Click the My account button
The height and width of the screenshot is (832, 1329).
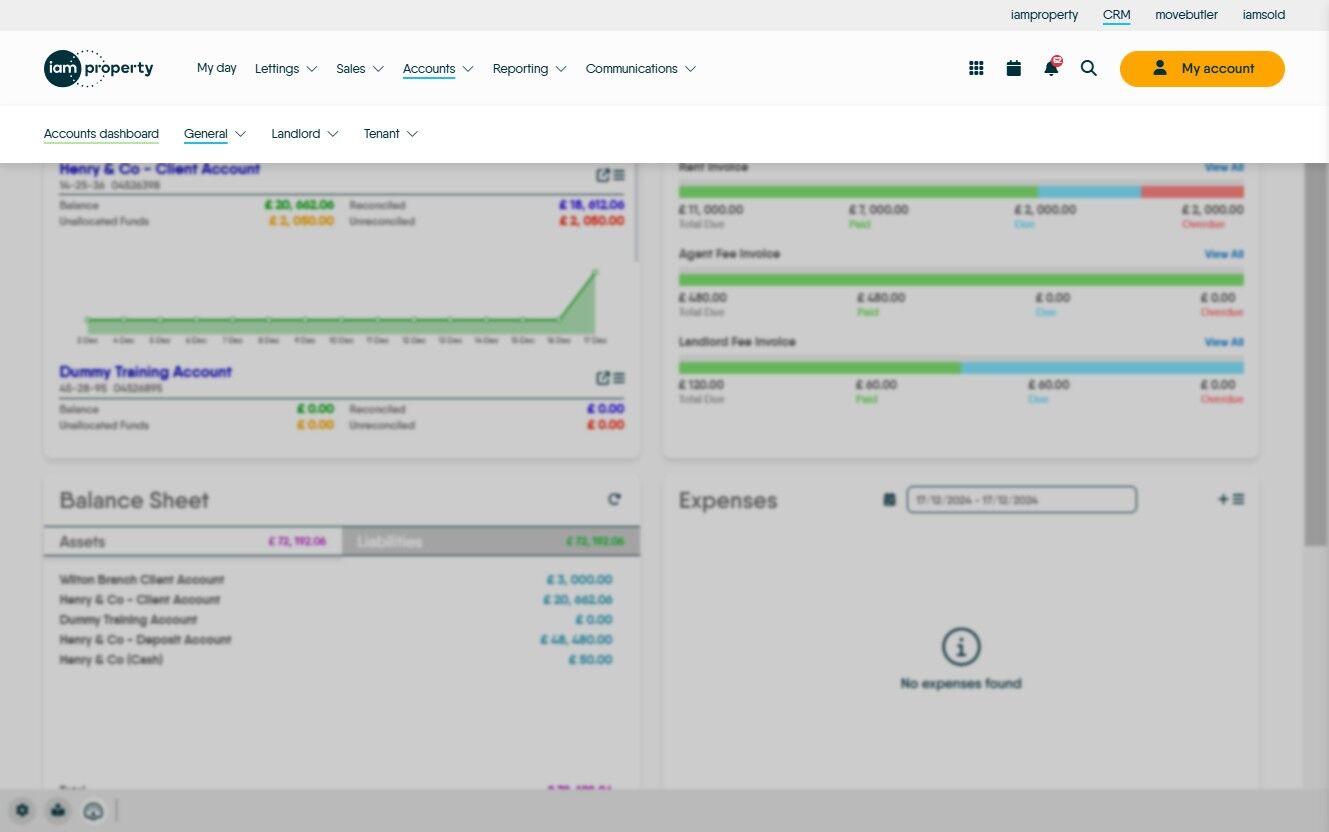1202,69
